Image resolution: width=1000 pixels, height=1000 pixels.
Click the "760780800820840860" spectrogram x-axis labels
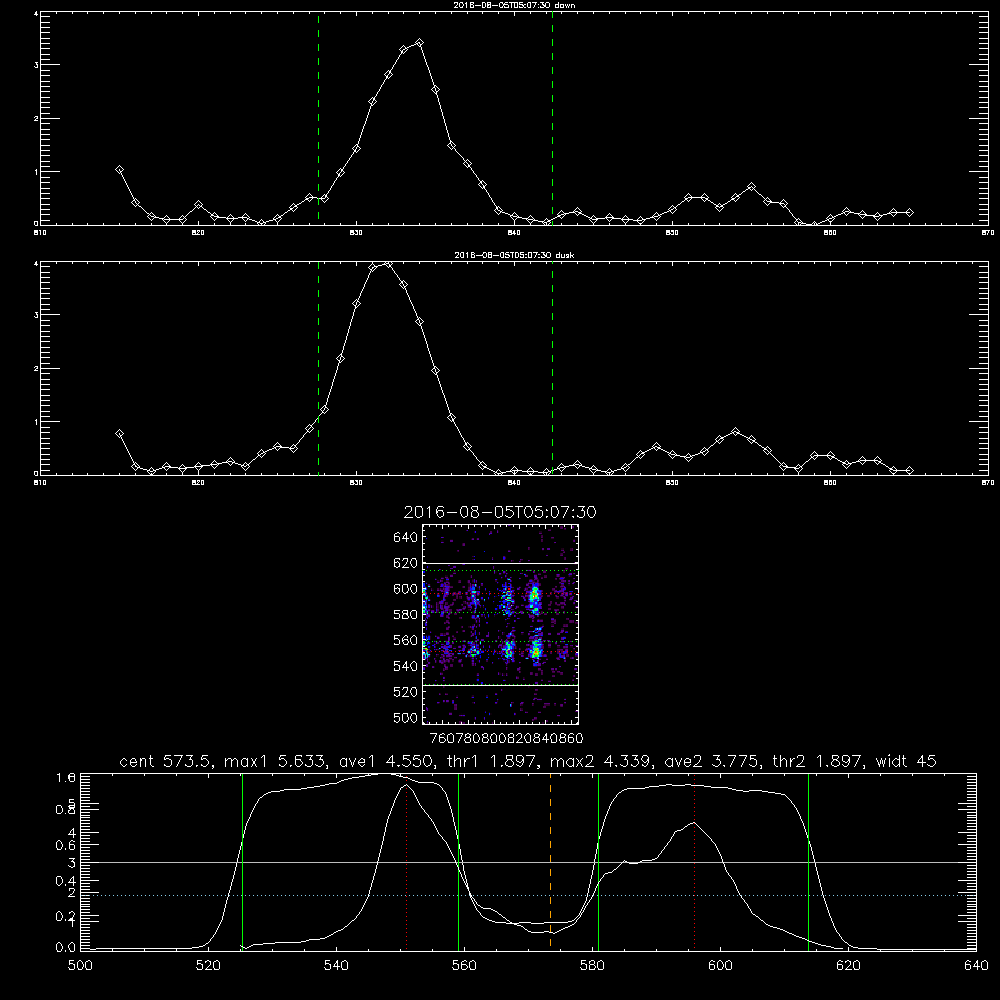coord(506,738)
